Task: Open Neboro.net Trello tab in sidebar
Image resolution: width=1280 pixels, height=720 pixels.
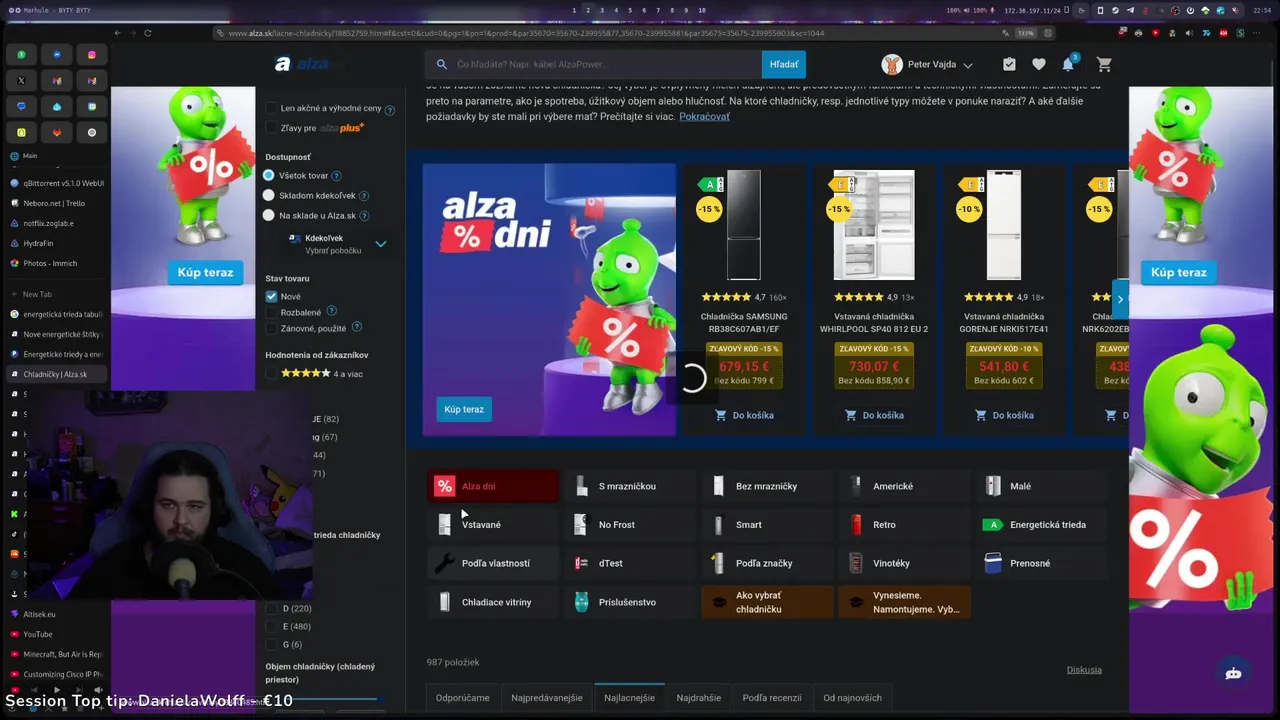Action: [57, 203]
